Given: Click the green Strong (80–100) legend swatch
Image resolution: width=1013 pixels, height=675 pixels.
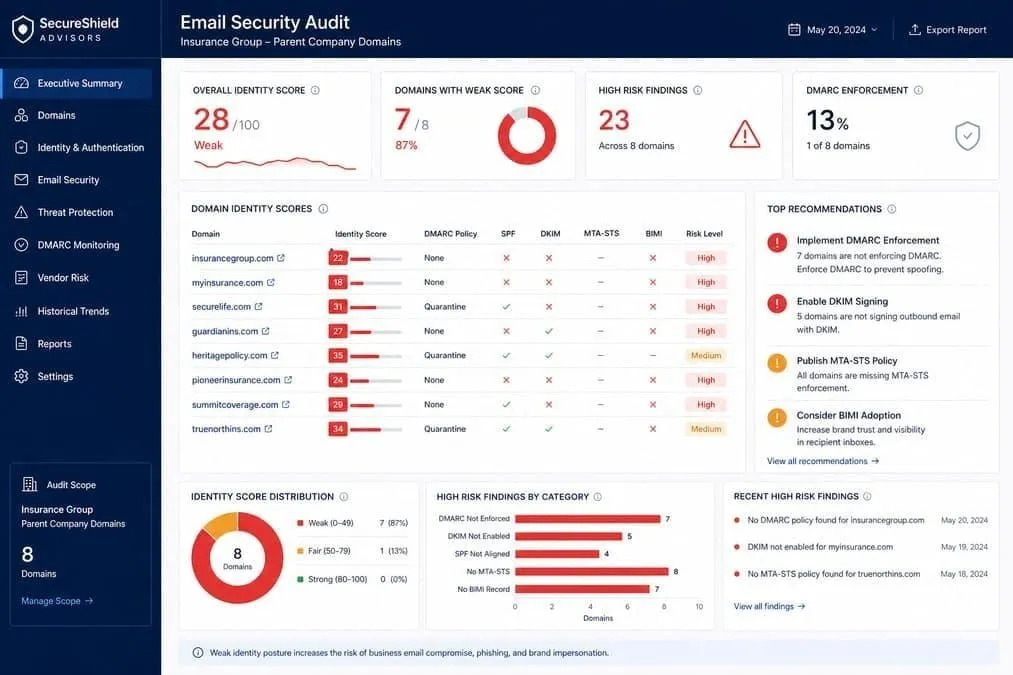Looking at the screenshot, I should coord(300,579).
